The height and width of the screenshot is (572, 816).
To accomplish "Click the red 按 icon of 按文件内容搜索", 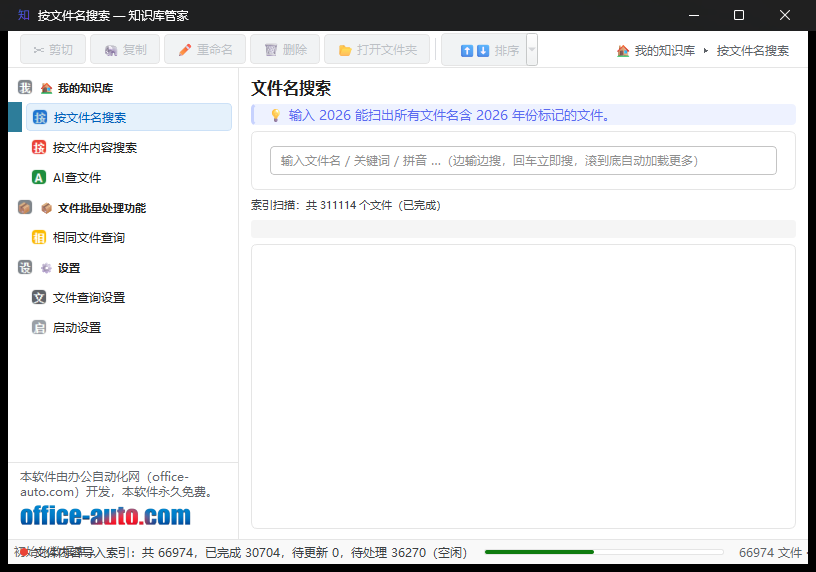I will pyautogui.click(x=39, y=147).
